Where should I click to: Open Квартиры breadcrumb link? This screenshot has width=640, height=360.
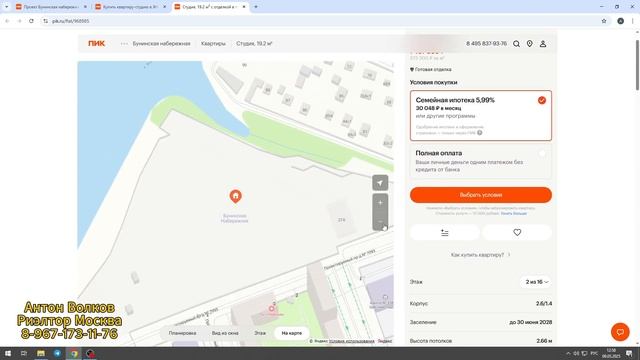click(x=213, y=44)
